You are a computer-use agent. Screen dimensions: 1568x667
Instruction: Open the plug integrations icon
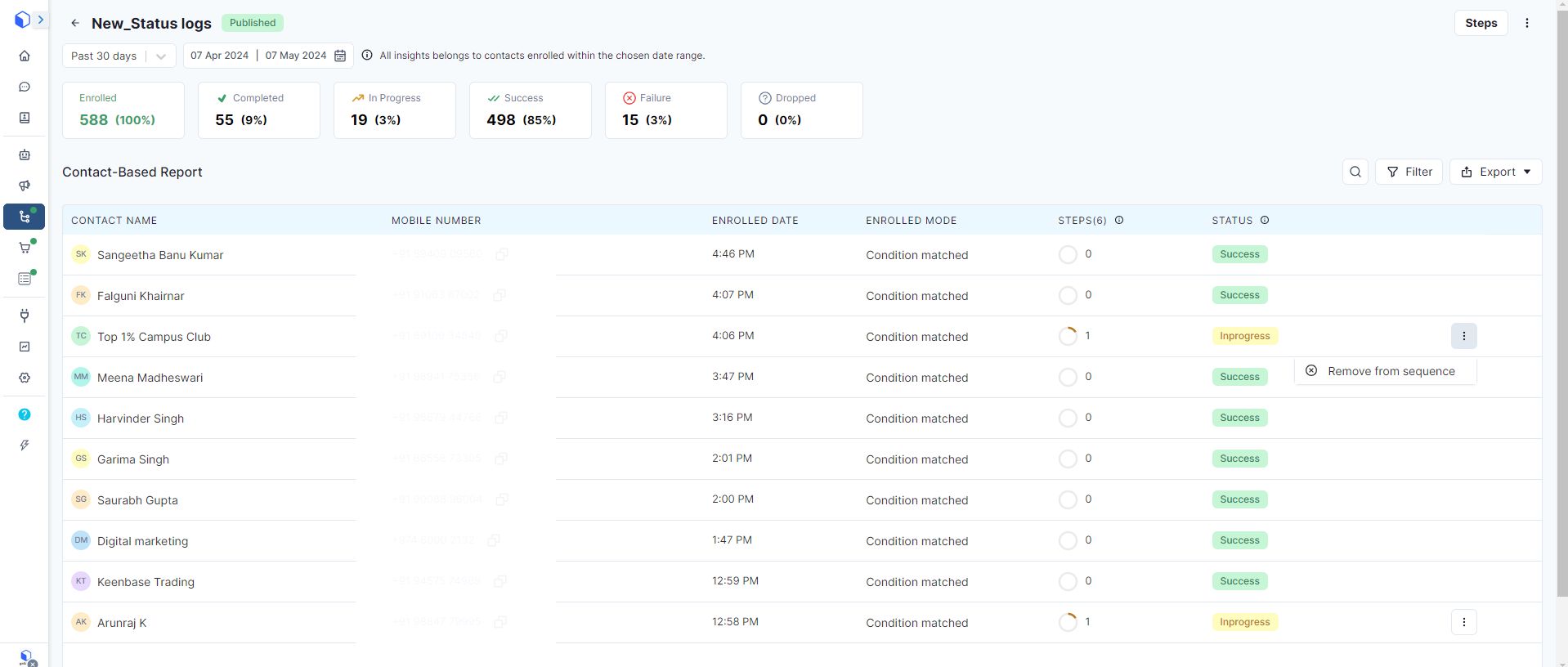click(x=25, y=316)
